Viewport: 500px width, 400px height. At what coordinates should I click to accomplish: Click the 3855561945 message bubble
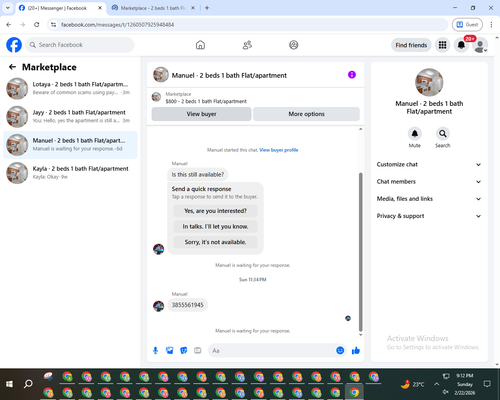(188, 305)
